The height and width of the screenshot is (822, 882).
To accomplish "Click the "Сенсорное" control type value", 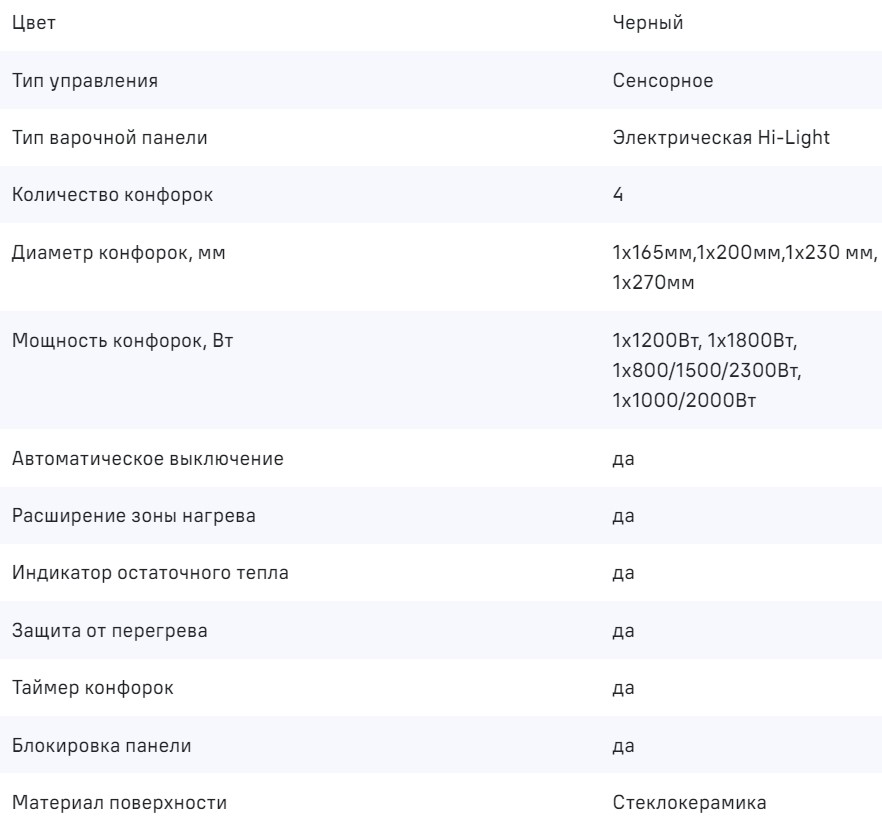I will click(662, 81).
